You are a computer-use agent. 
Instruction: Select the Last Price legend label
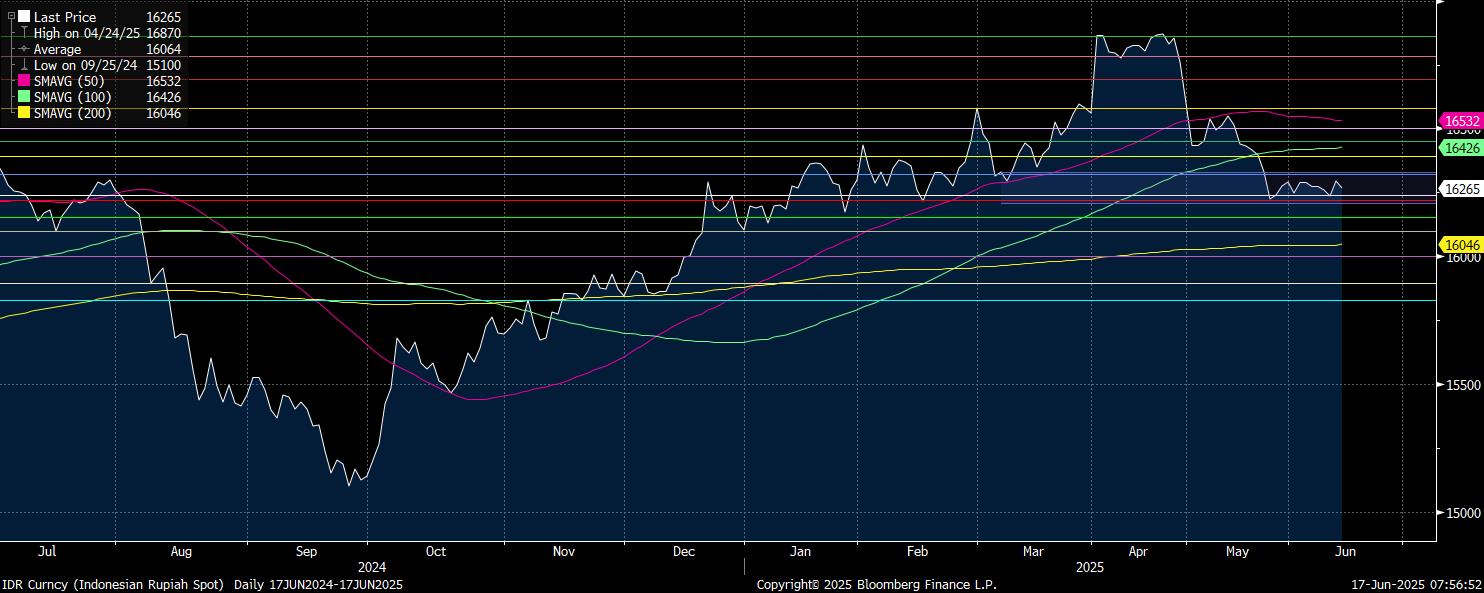tap(65, 17)
